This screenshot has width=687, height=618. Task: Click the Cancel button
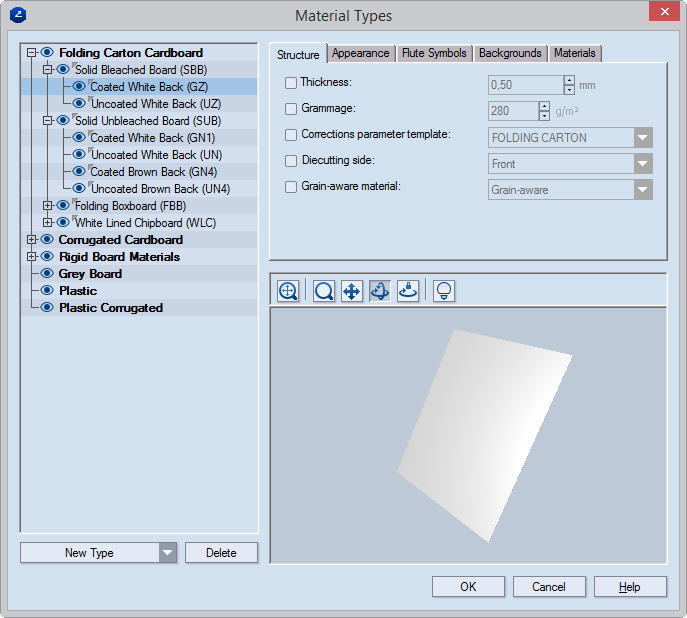point(549,586)
